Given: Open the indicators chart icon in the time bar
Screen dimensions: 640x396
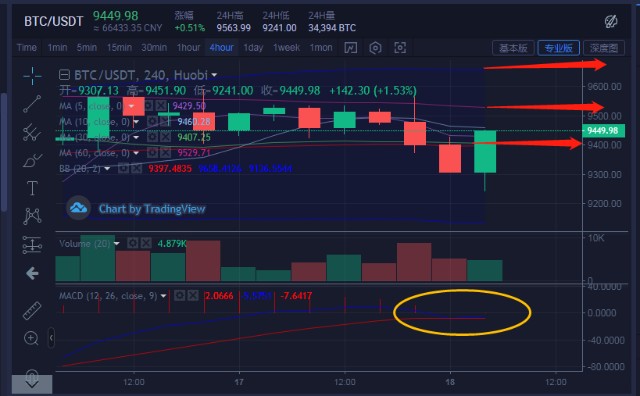Looking at the screenshot, I should point(351,48).
